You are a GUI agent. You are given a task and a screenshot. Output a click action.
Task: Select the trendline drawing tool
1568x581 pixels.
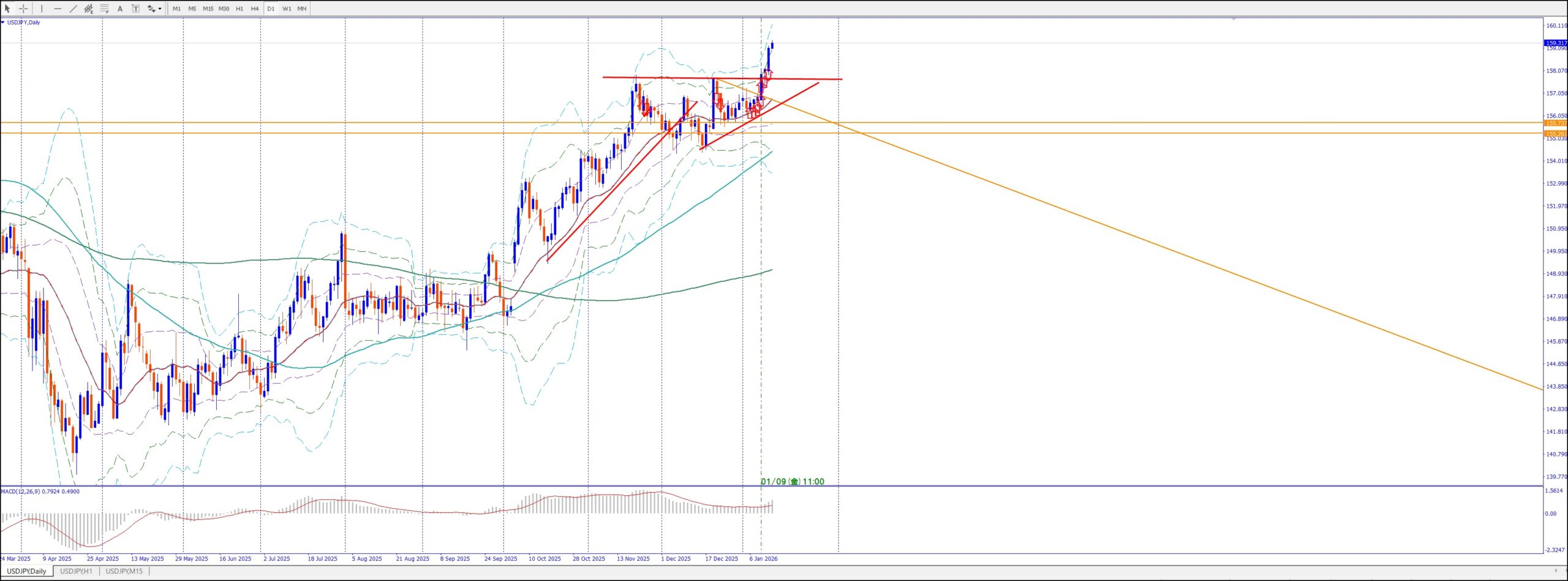coord(73,9)
